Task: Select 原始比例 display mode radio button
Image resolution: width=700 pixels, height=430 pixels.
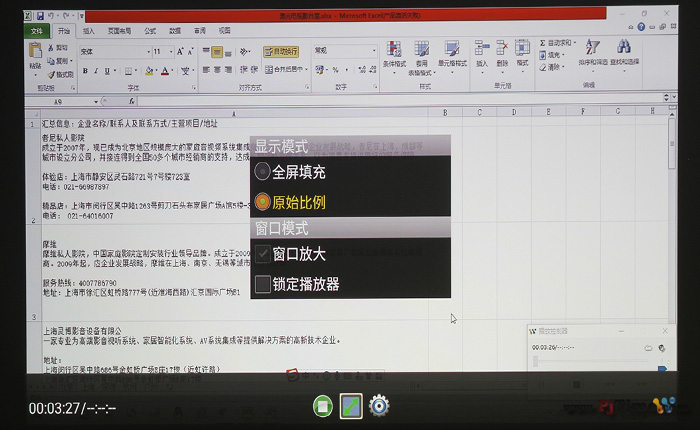Action: 263,201
